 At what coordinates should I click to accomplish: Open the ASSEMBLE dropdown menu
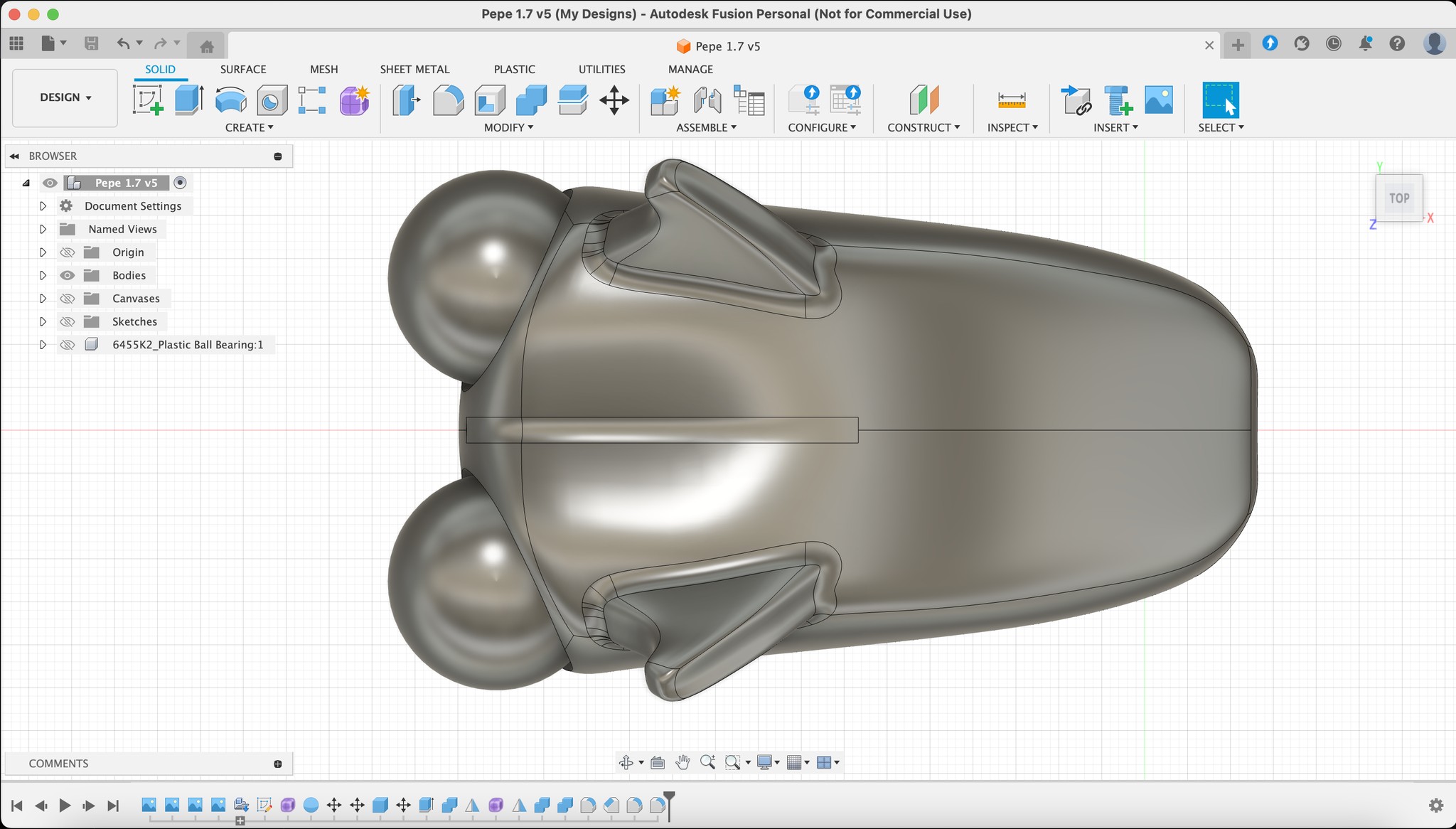pos(706,127)
